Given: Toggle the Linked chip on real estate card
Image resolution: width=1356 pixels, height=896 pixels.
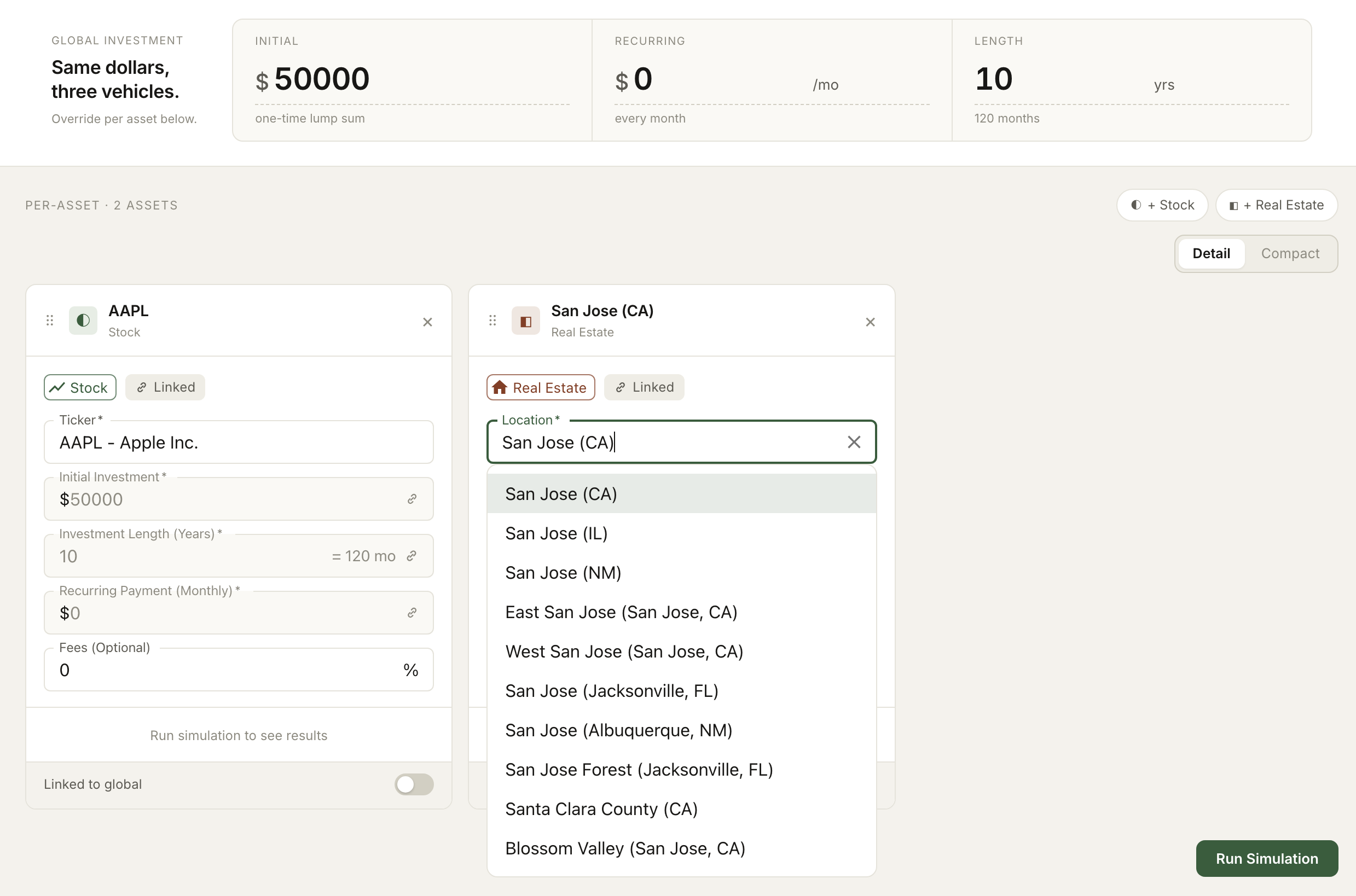Looking at the screenshot, I should pos(644,387).
